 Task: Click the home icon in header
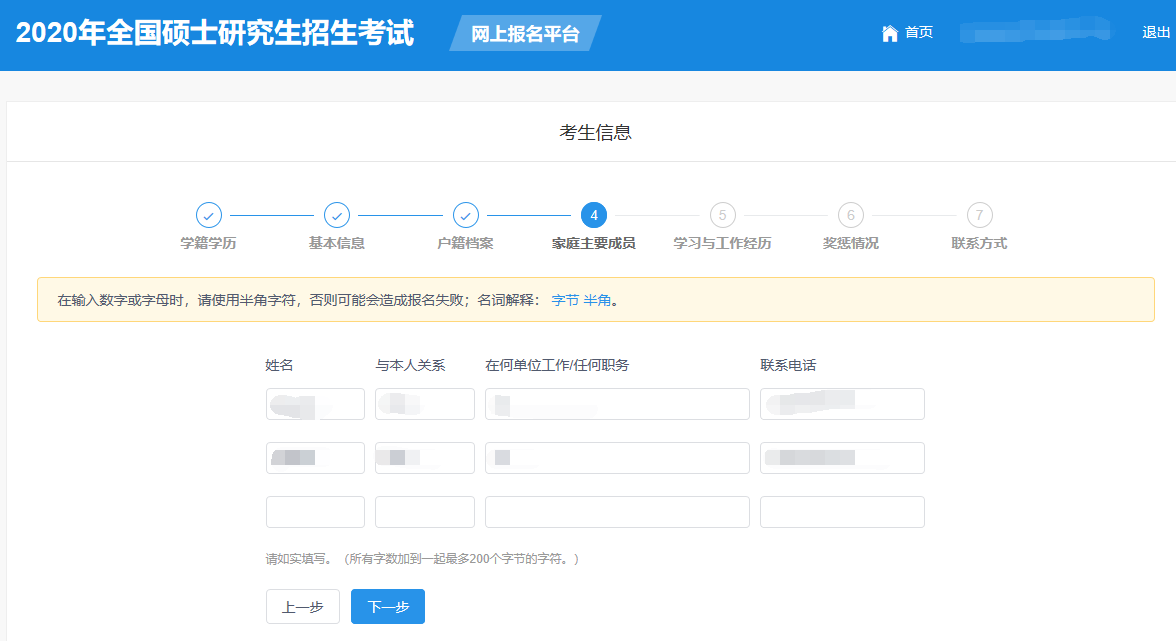(x=889, y=33)
